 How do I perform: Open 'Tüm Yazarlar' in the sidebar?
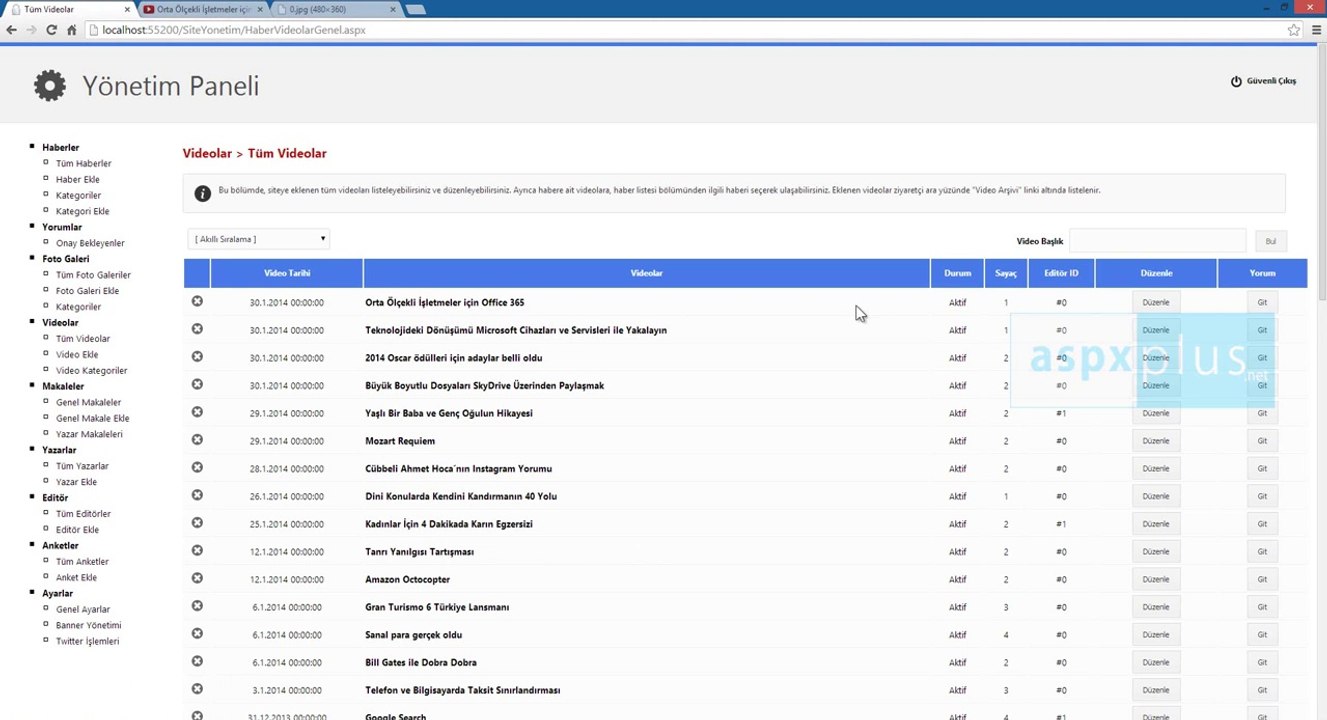82,466
